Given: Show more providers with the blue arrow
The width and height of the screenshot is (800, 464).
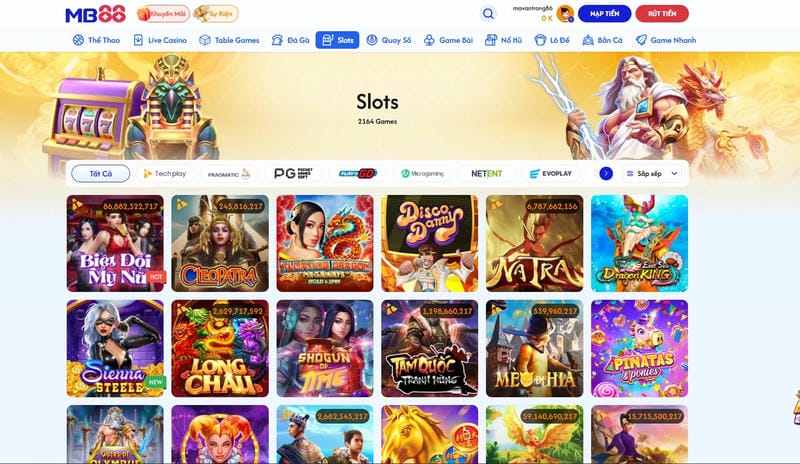Looking at the screenshot, I should tap(606, 174).
